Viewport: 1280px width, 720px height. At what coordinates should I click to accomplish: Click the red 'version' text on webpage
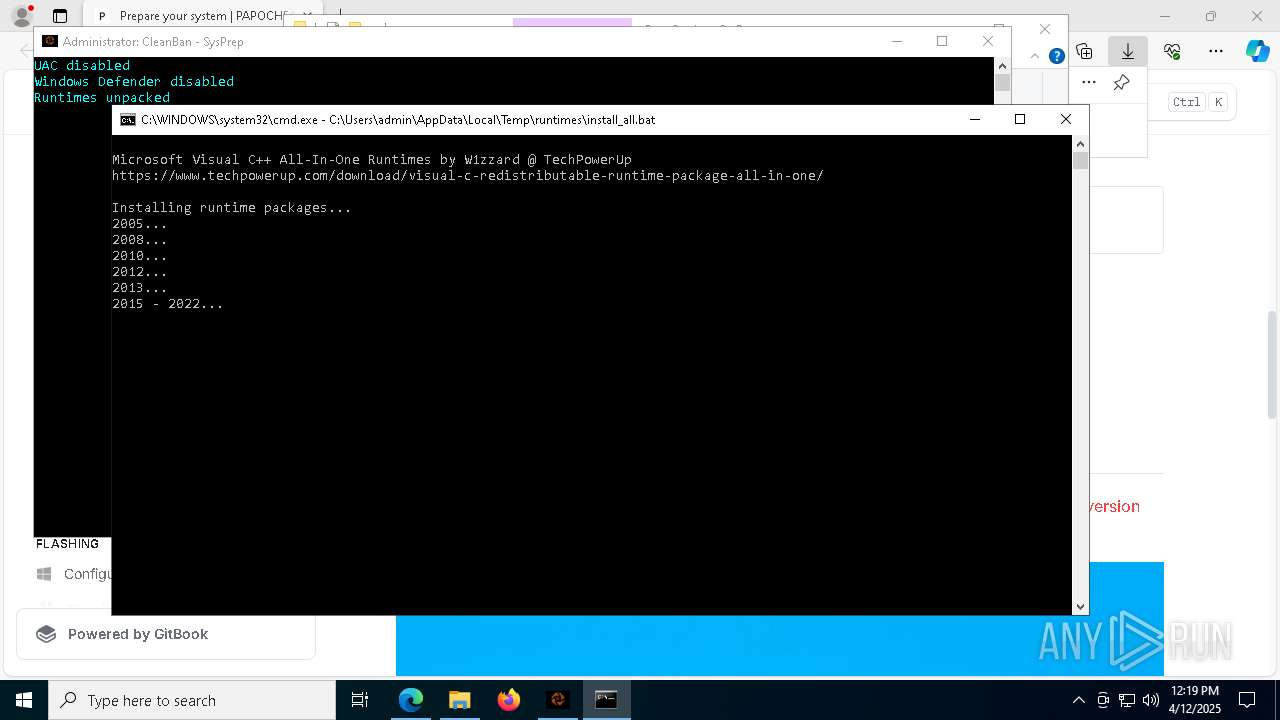[x=1114, y=506]
